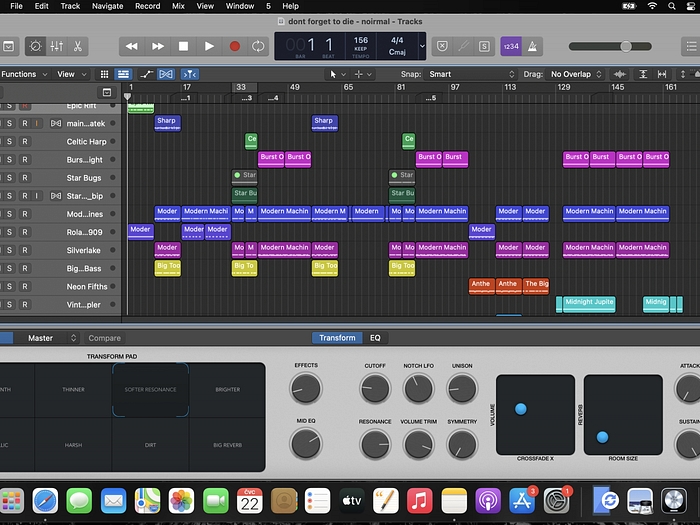Open the Navigate menu

tap(107, 6)
